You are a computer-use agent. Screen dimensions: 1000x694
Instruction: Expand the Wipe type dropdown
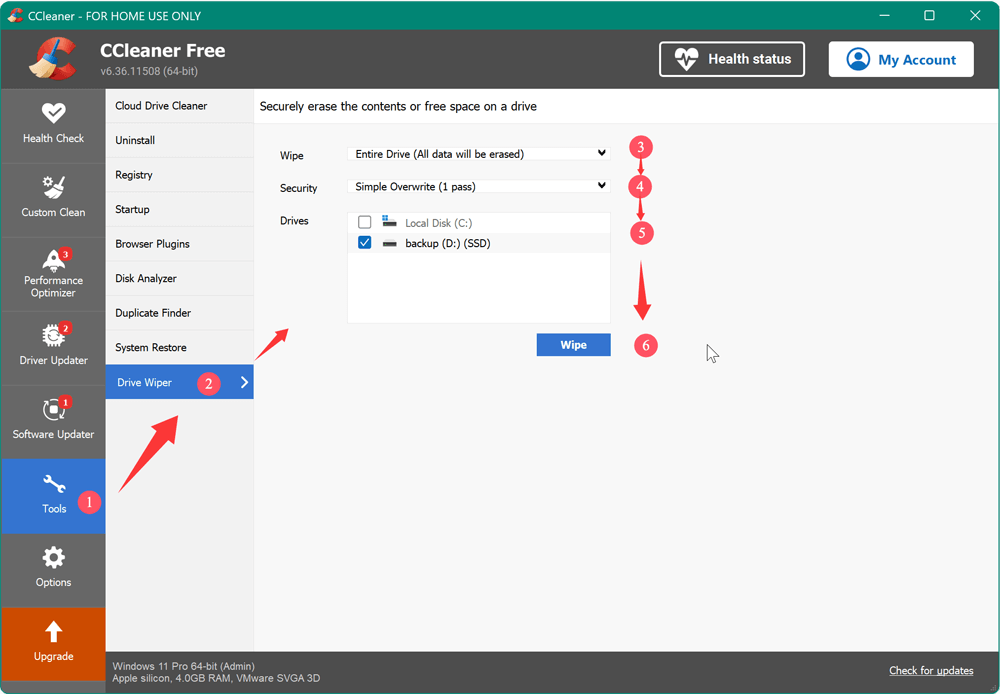pyautogui.click(x=478, y=154)
